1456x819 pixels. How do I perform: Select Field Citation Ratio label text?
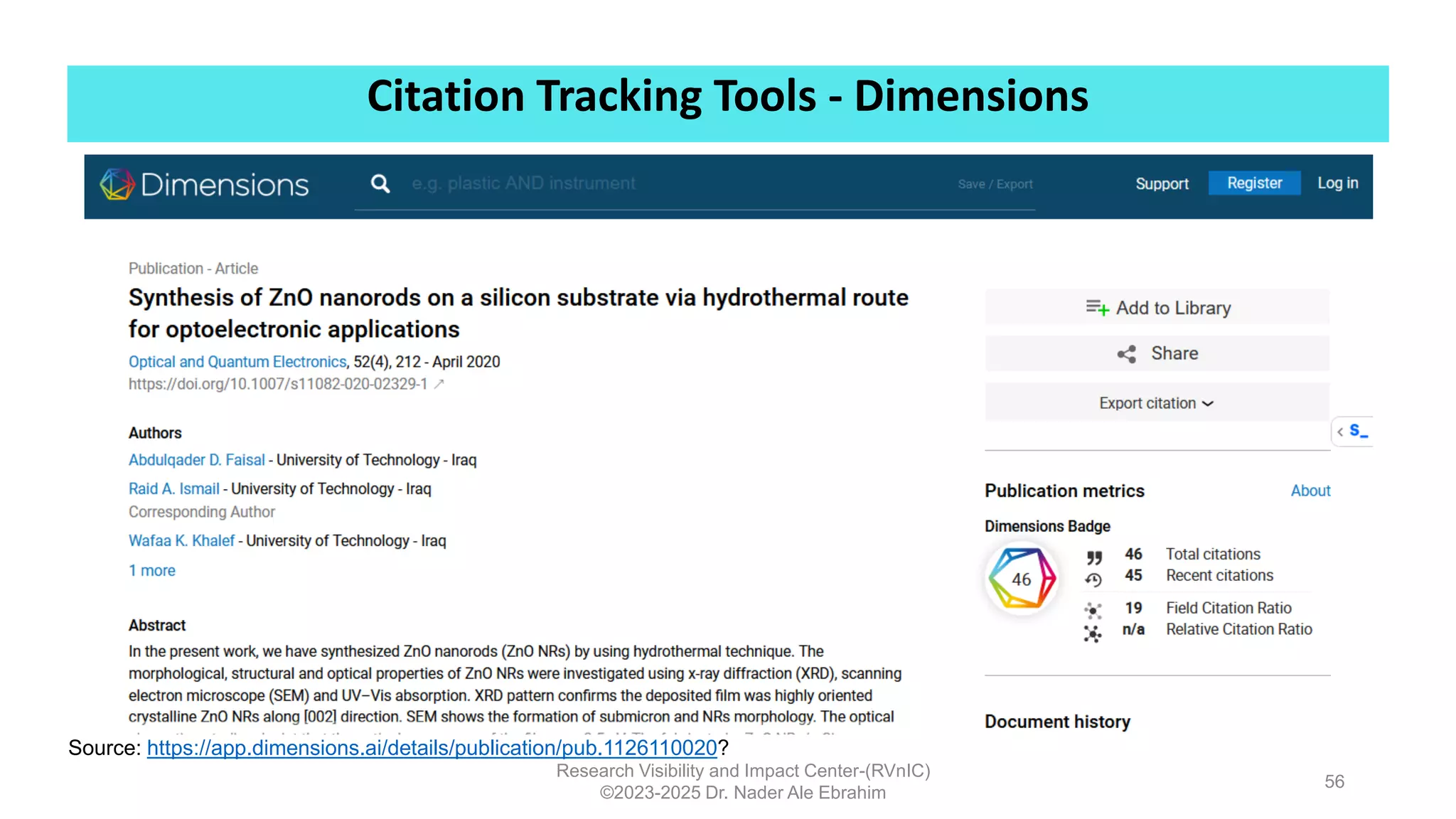[1228, 608]
